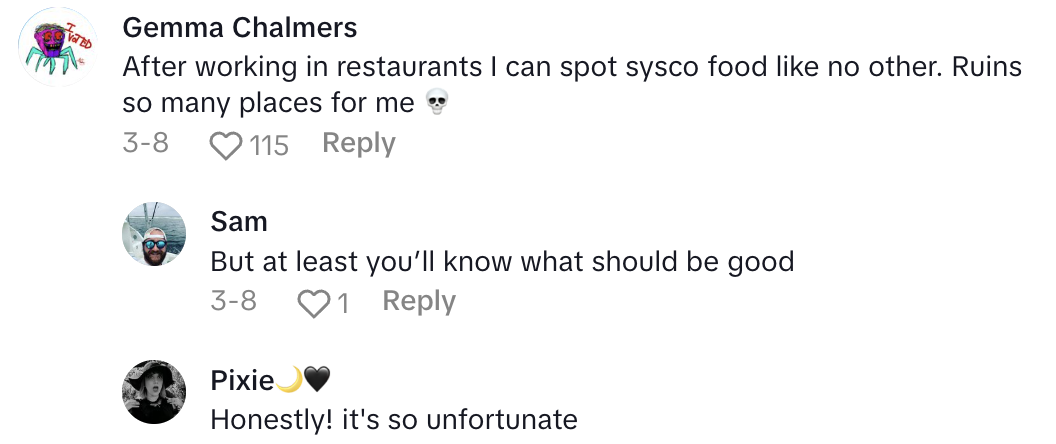Open the Gemma Chalmers username link
Image resolution: width=1056 pixels, height=444 pixels.
(239, 28)
